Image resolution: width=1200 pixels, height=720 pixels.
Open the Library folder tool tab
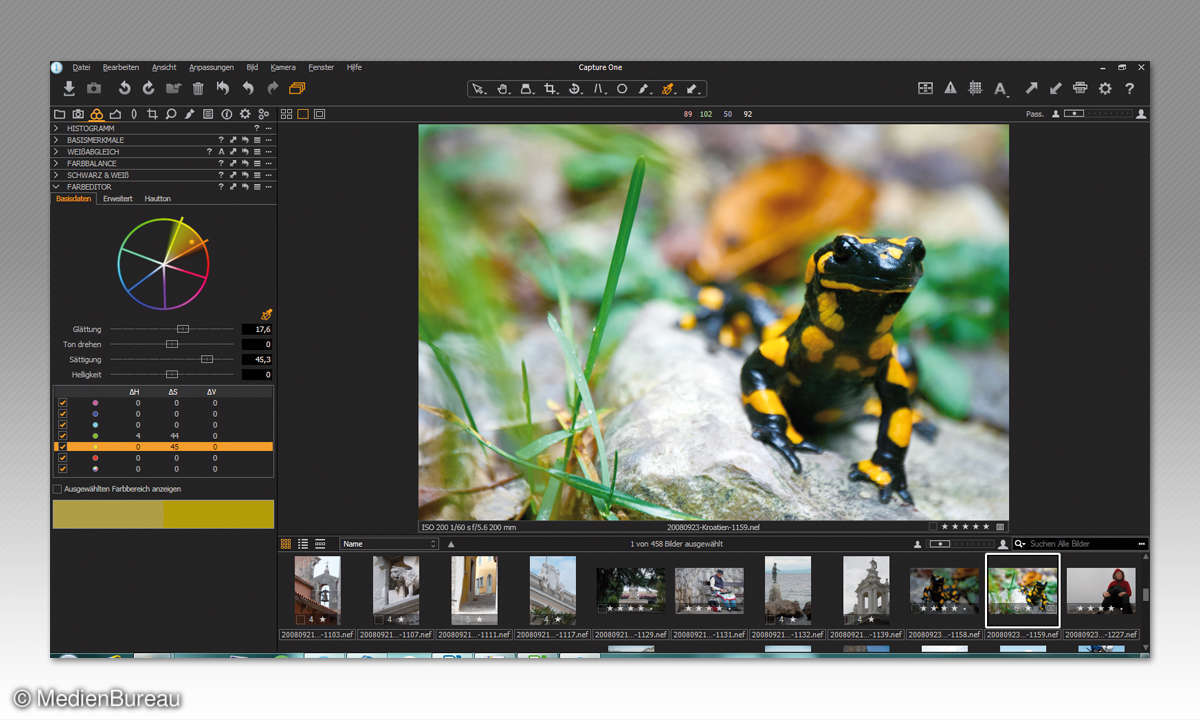pos(59,114)
